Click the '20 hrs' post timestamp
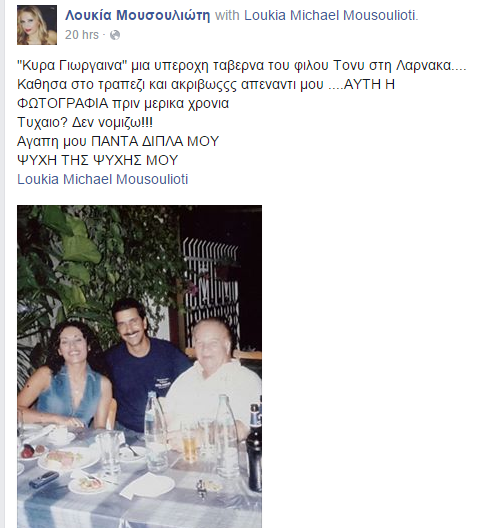Viewport: 495px width, 528px height. pos(82,35)
